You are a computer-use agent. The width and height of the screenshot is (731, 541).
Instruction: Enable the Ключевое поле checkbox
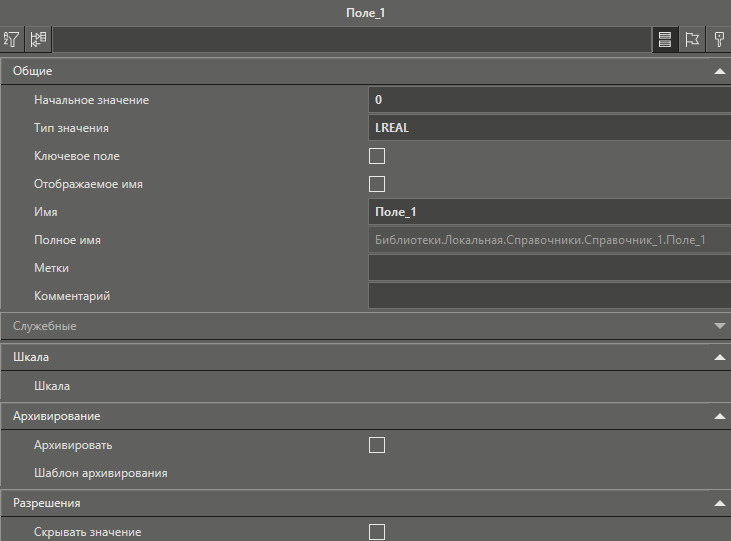click(x=377, y=156)
